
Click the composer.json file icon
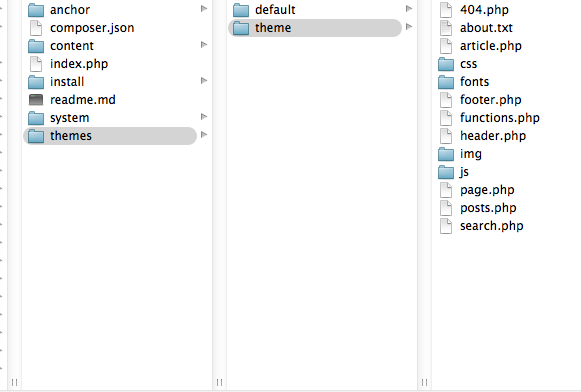(x=36, y=28)
